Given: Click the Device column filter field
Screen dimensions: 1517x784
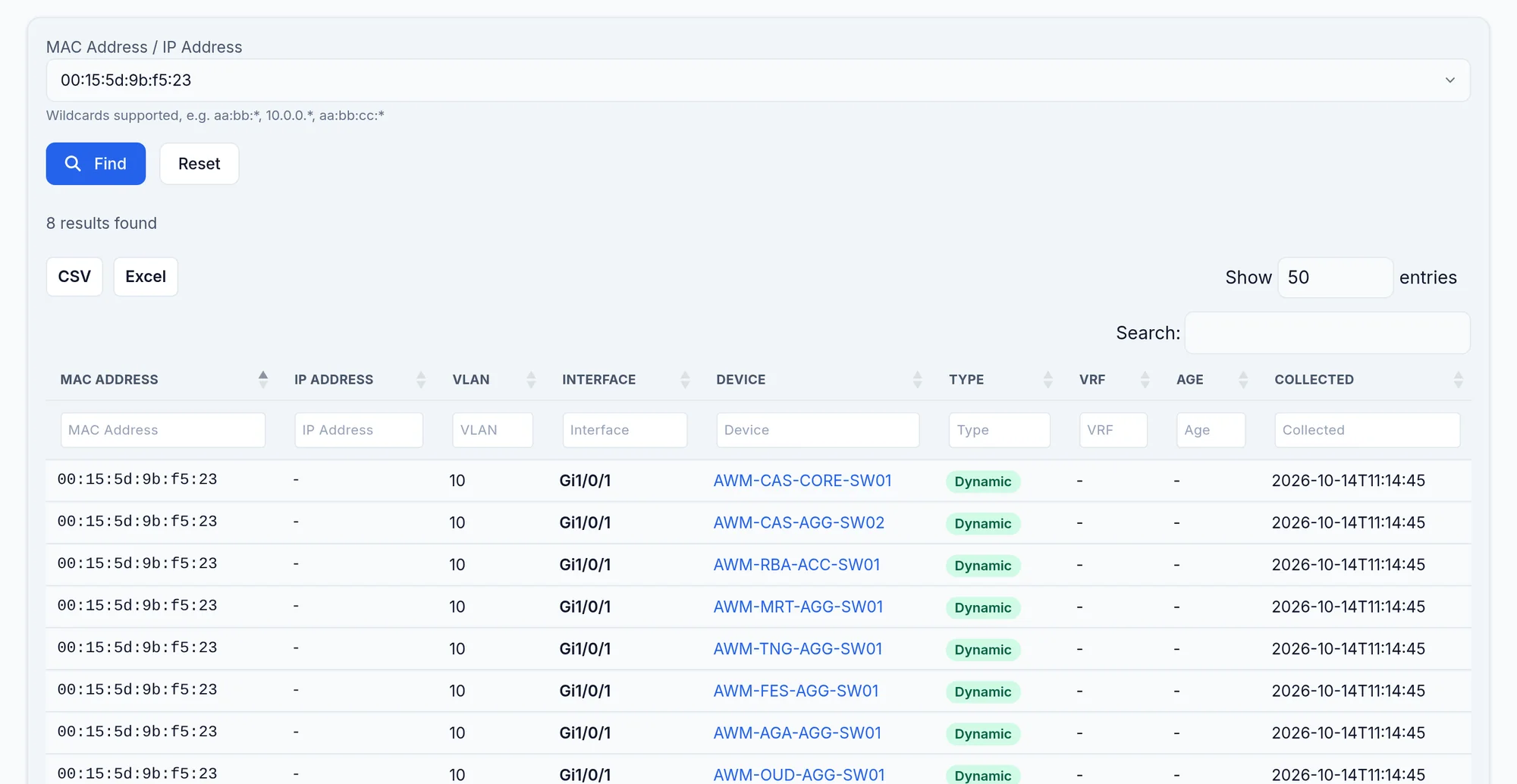Looking at the screenshot, I should pos(818,430).
